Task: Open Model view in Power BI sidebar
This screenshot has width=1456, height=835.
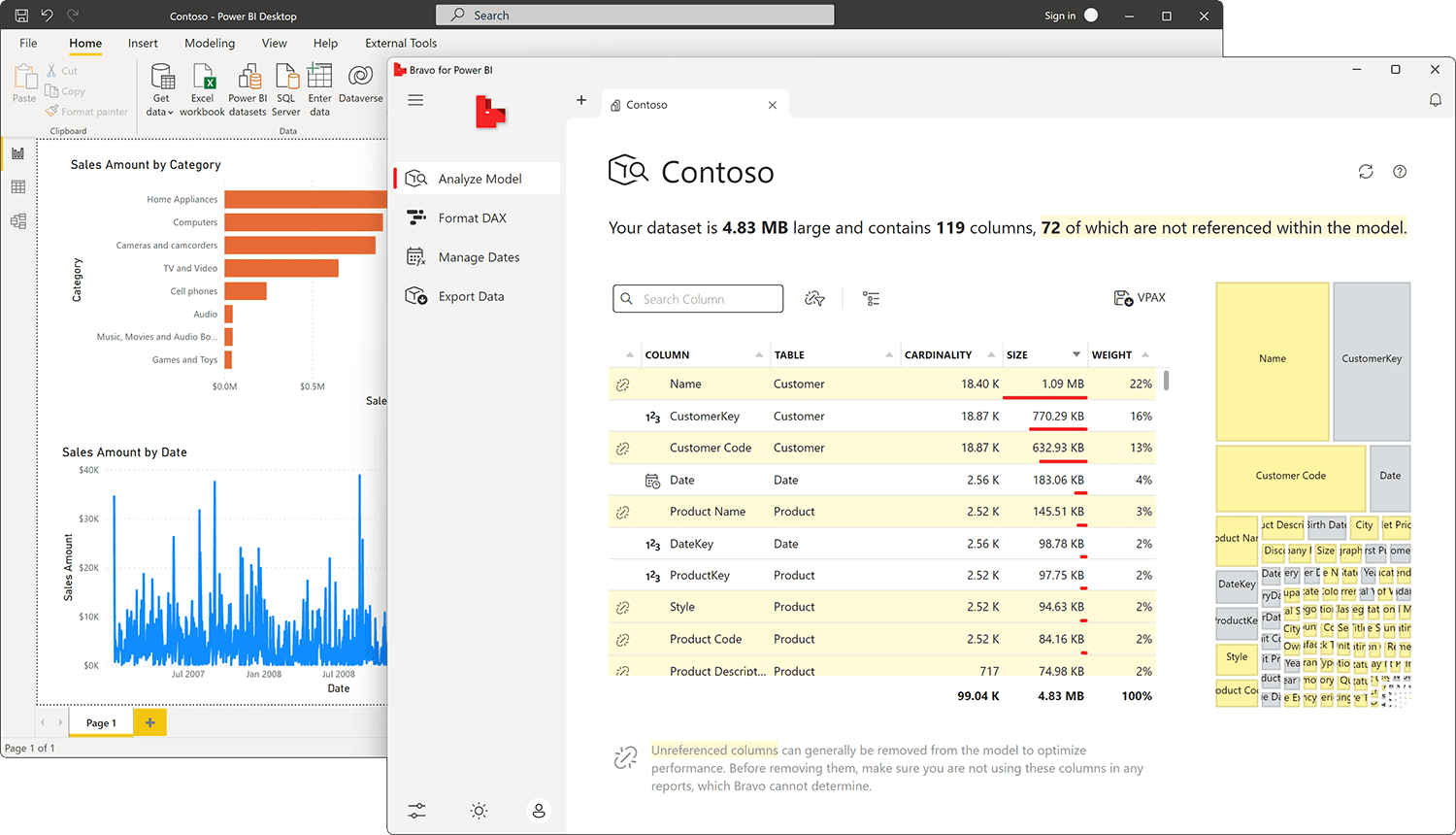Action: pos(17,221)
